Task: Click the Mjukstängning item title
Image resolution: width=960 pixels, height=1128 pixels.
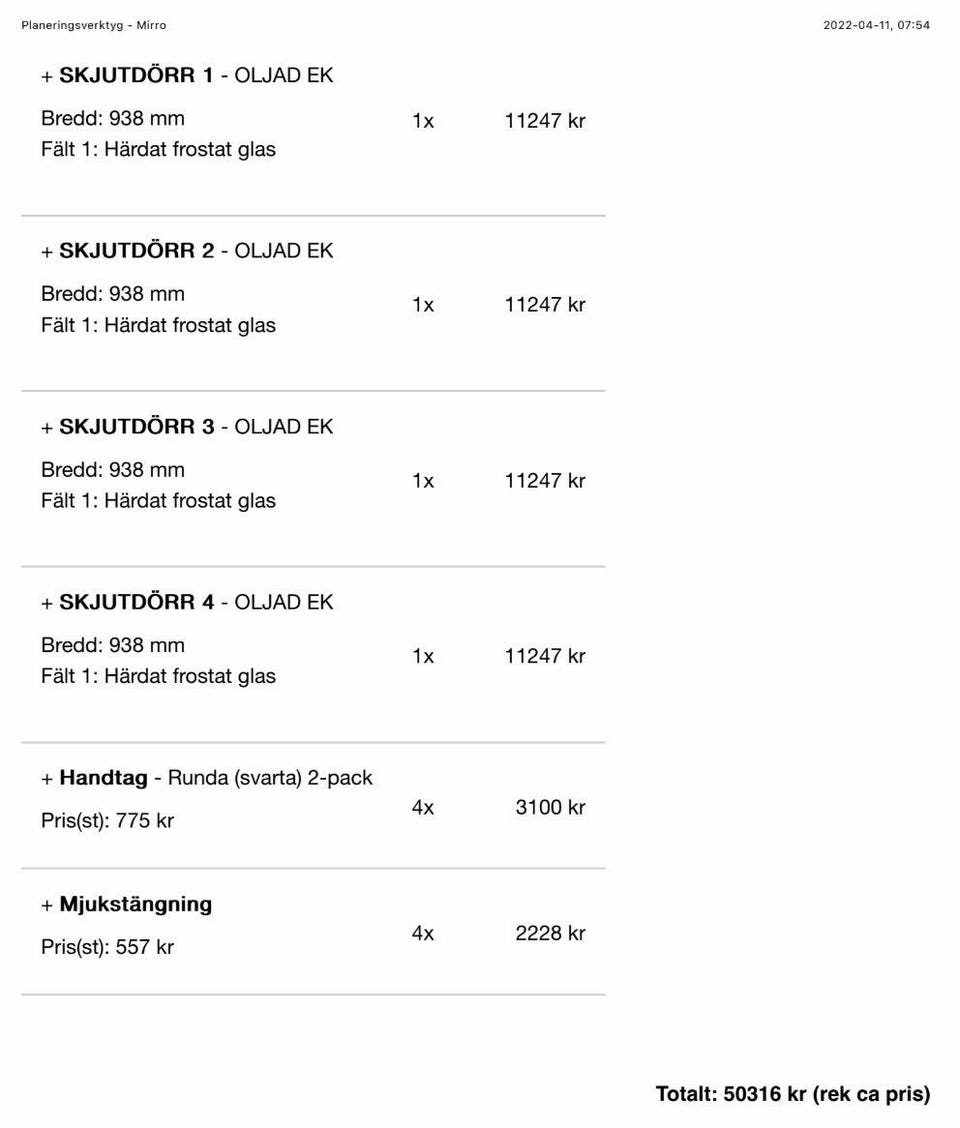Action: coord(135,904)
